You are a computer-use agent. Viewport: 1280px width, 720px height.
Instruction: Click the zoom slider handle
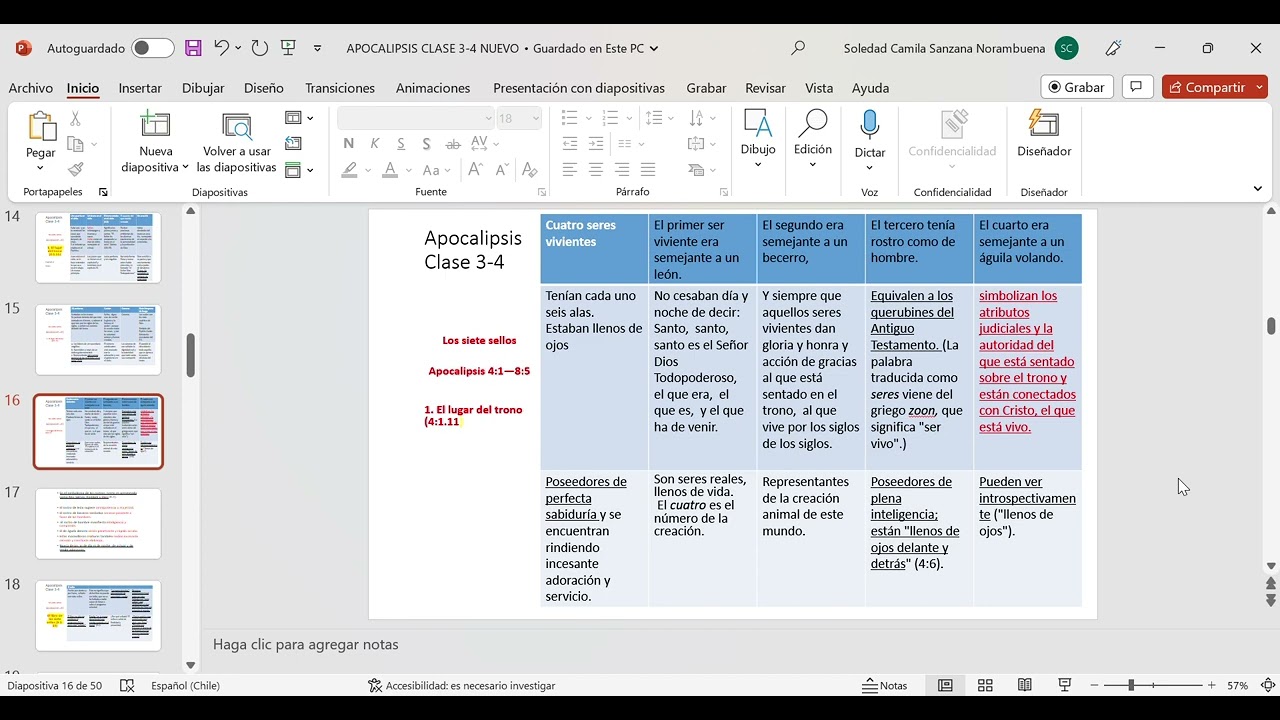(x=1131, y=685)
